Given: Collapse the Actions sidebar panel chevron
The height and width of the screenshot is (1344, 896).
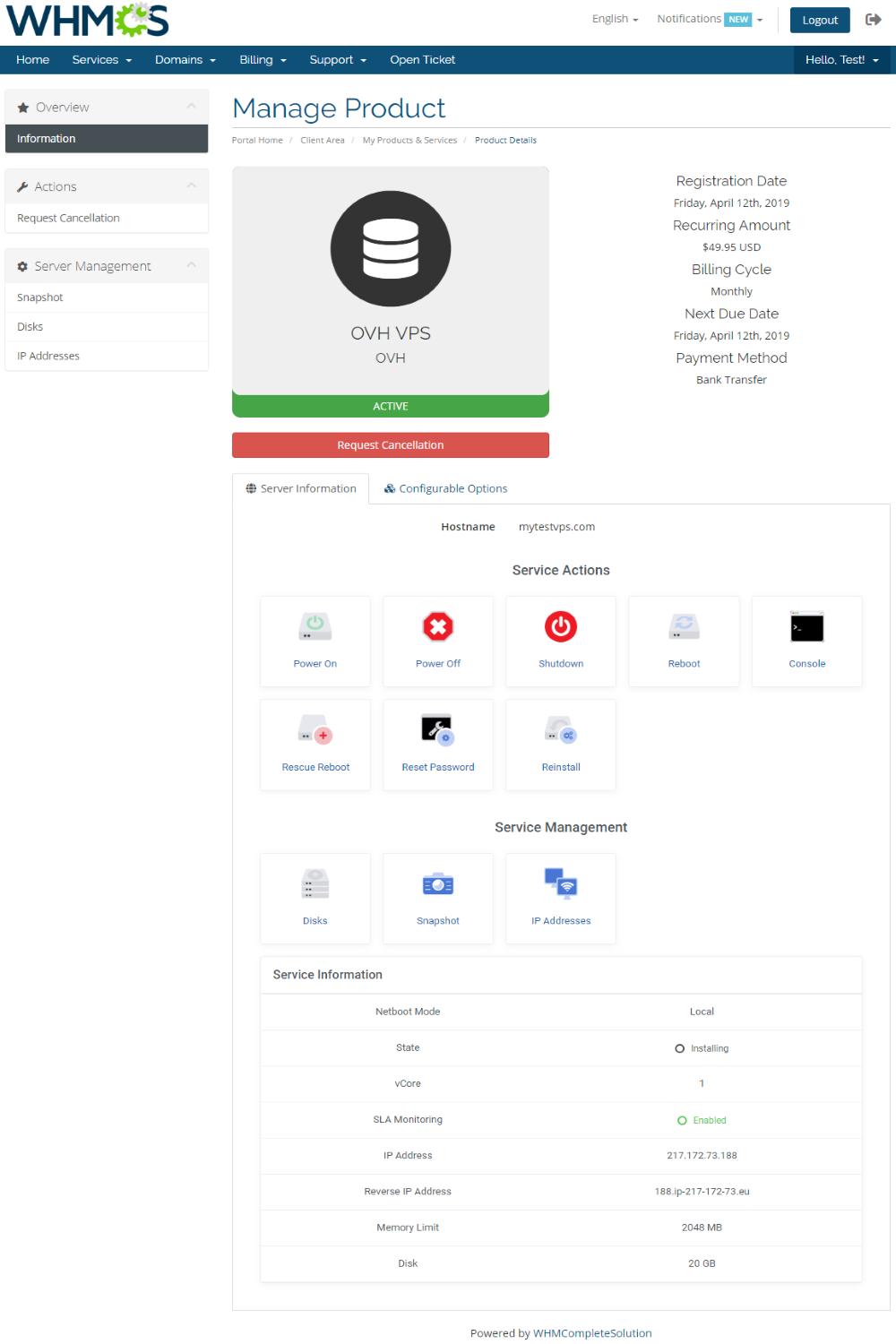Looking at the screenshot, I should [191, 186].
